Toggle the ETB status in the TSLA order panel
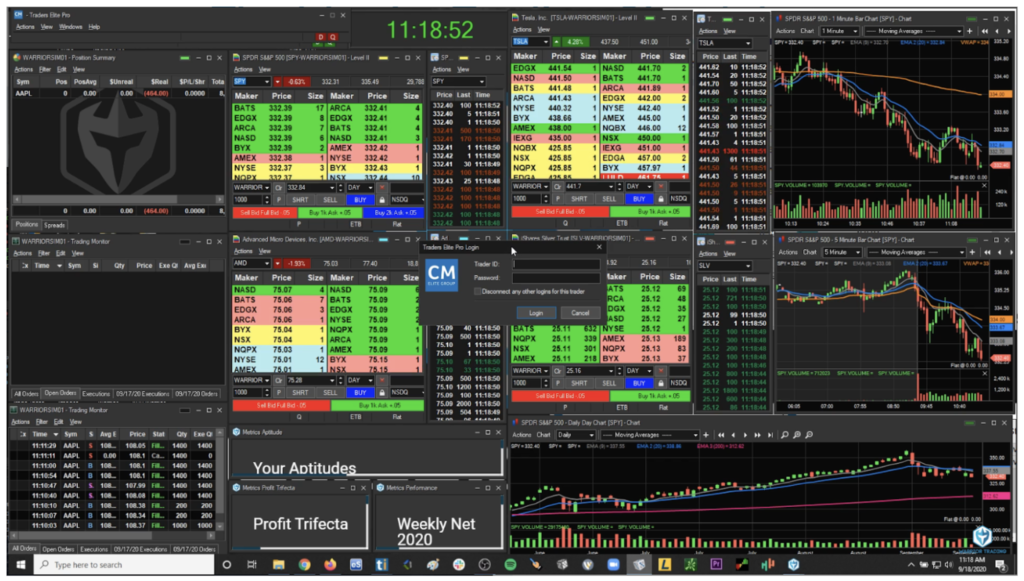Image resolution: width=1024 pixels, height=581 pixels. coord(620,223)
